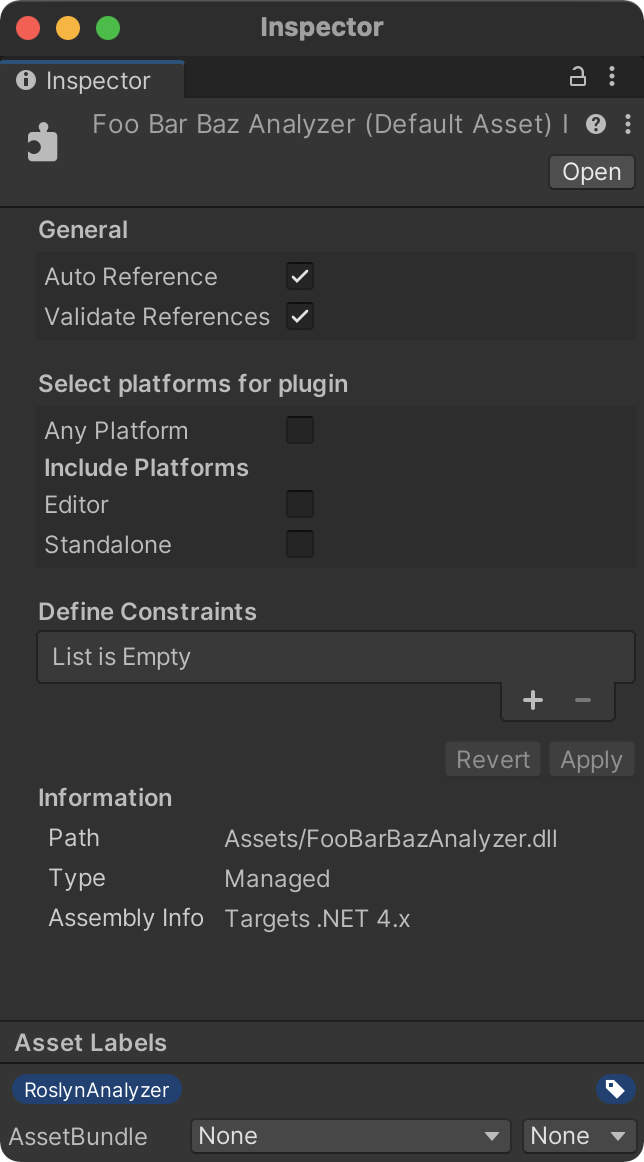Select the Inspector tab
644x1162 pixels.
tap(92, 80)
